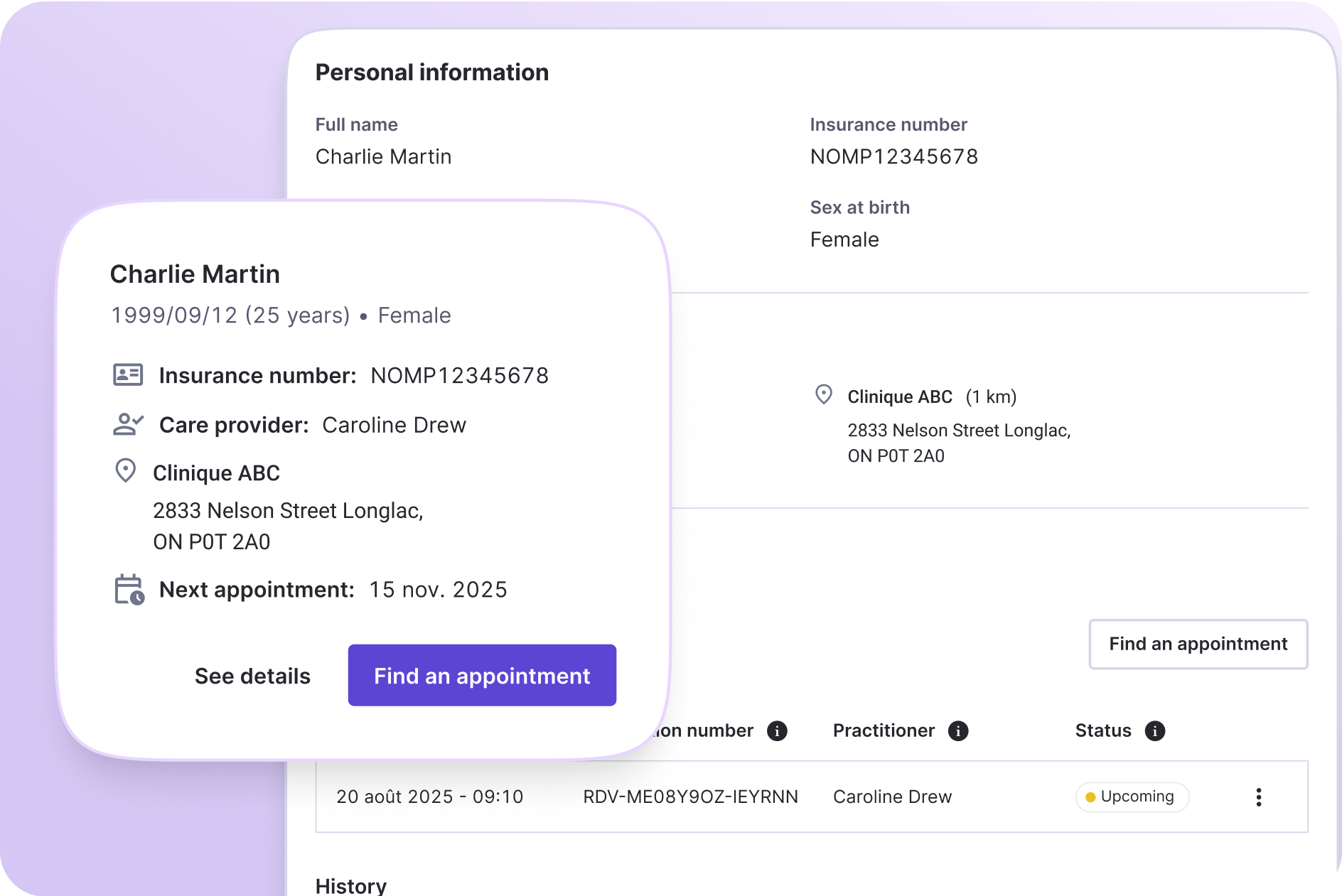
Task: Click the Upcoming status badge
Action: tap(1132, 797)
